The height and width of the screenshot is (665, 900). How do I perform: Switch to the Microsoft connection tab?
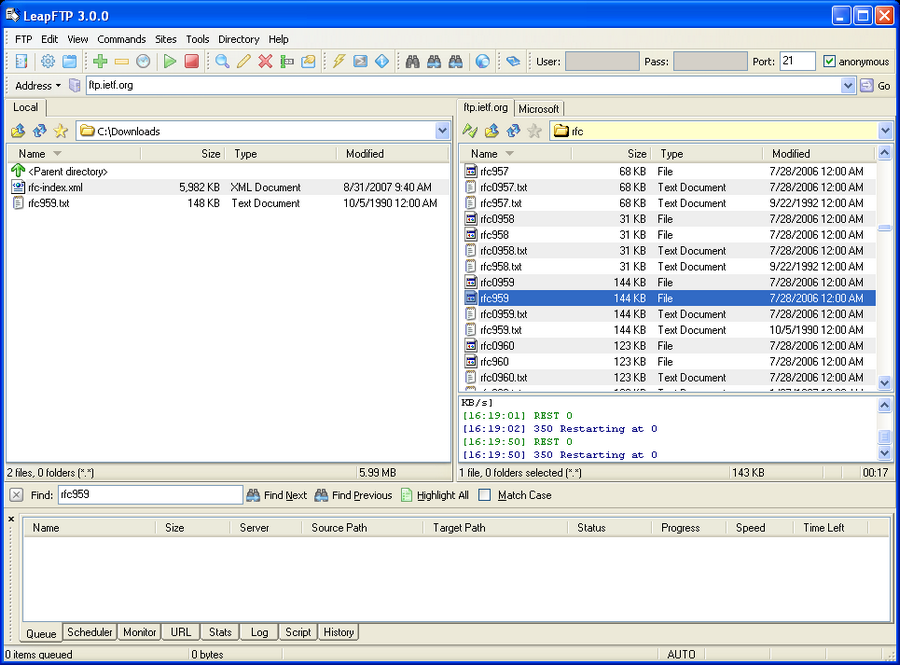pos(539,108)
